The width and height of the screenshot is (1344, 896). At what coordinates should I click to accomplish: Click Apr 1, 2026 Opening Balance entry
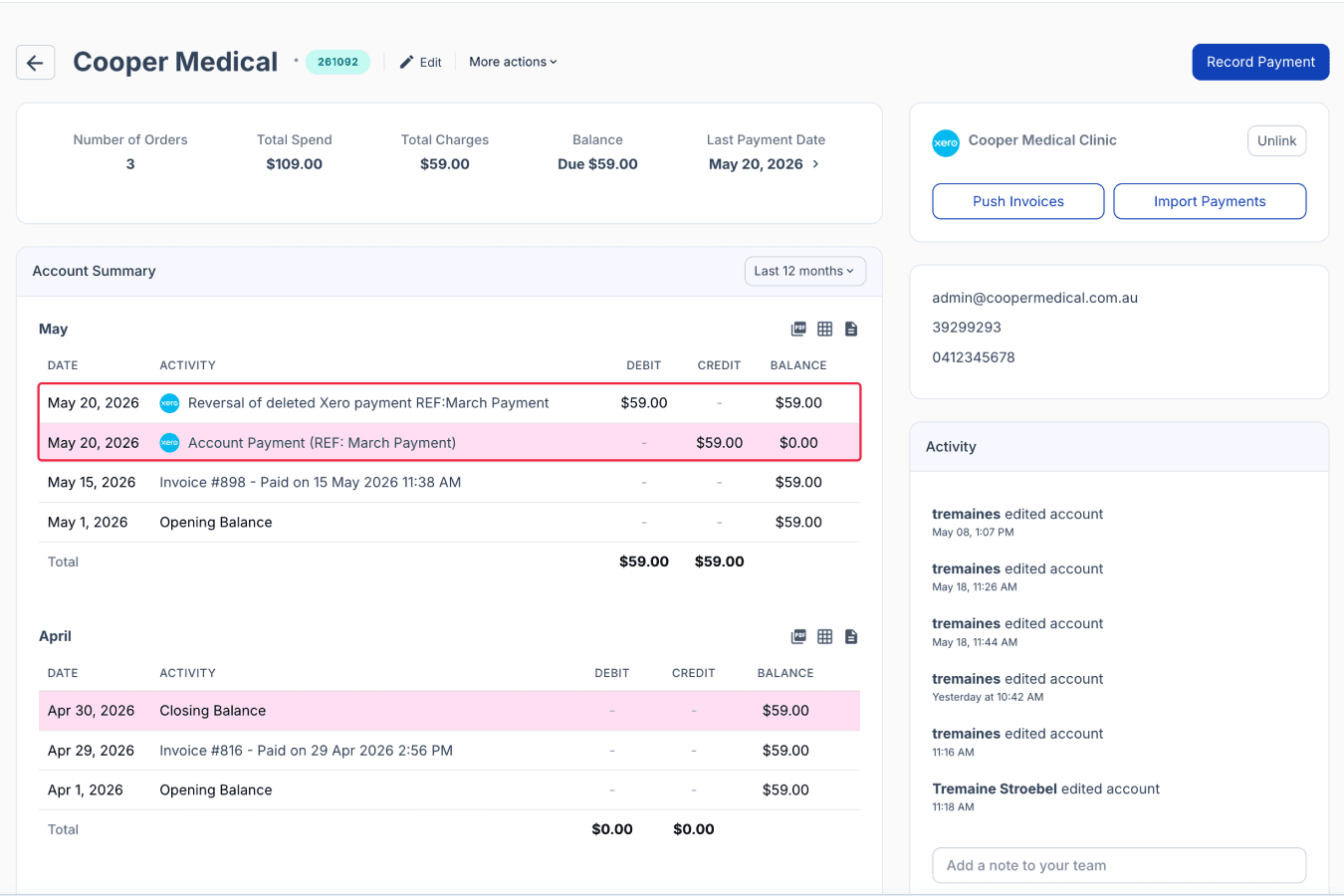click(449, 790)
